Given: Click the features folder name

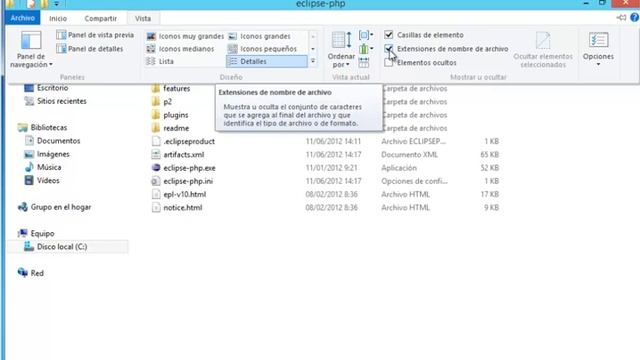Looking at the screenshot, I should [176, 88].
